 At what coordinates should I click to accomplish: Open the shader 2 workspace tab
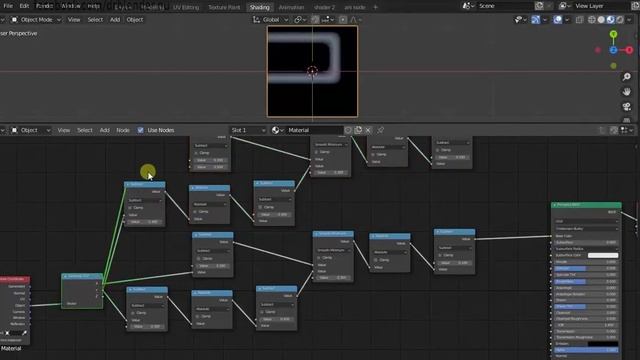tap(324, 7)
